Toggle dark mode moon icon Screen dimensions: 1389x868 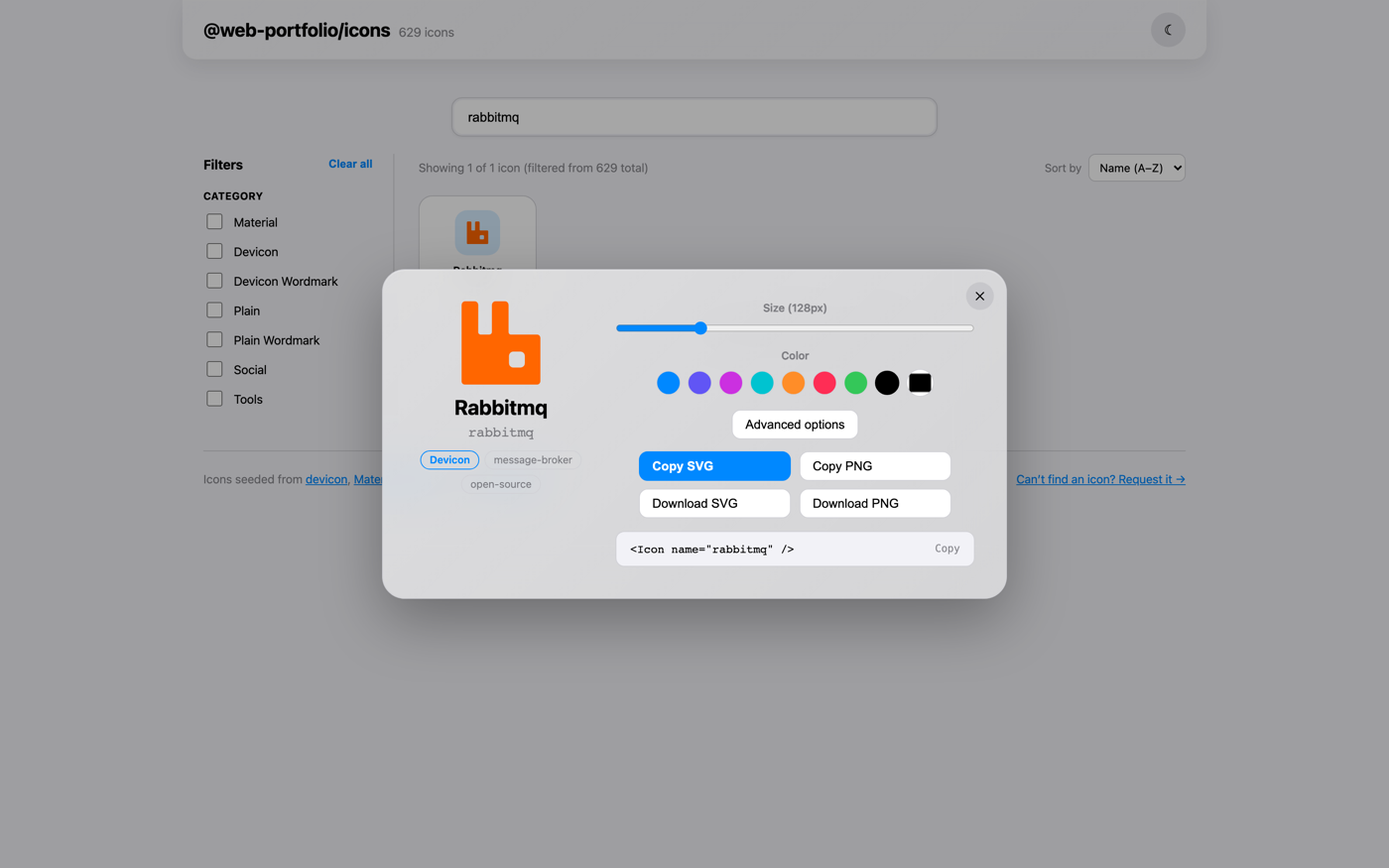point(1168,30)
